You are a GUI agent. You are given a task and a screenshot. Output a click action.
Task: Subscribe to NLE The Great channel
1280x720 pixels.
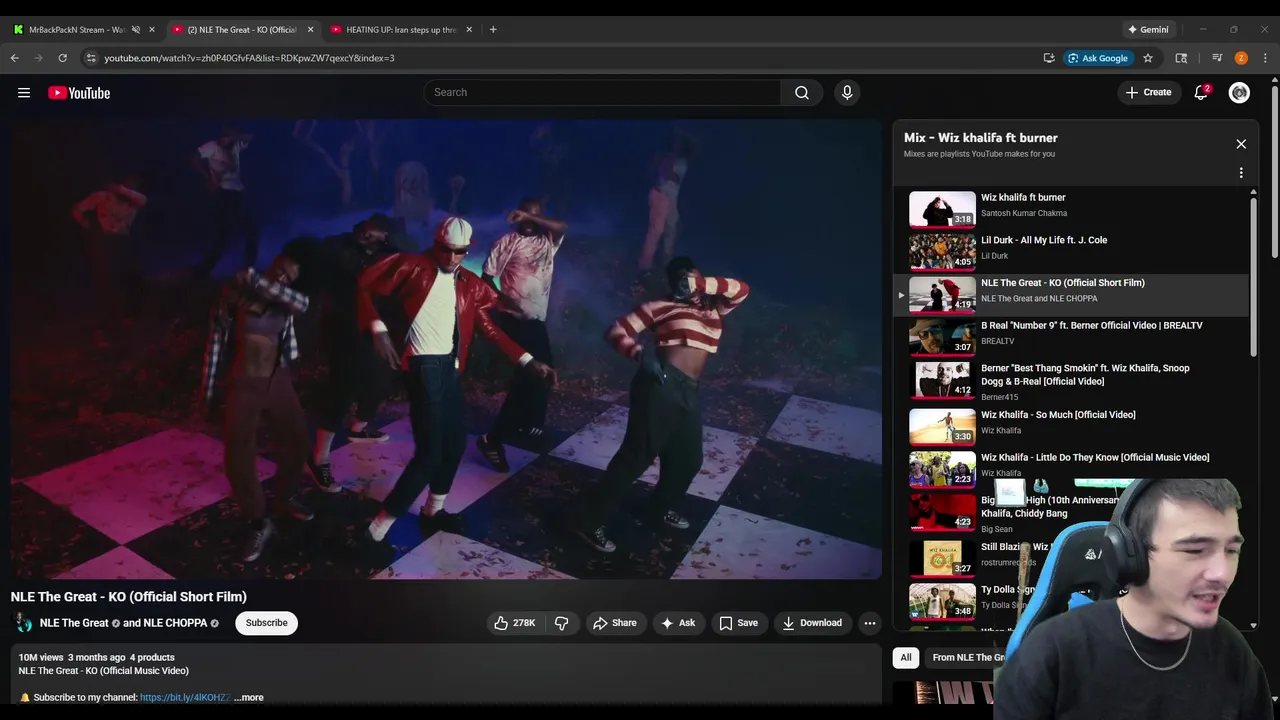(266, 623)
